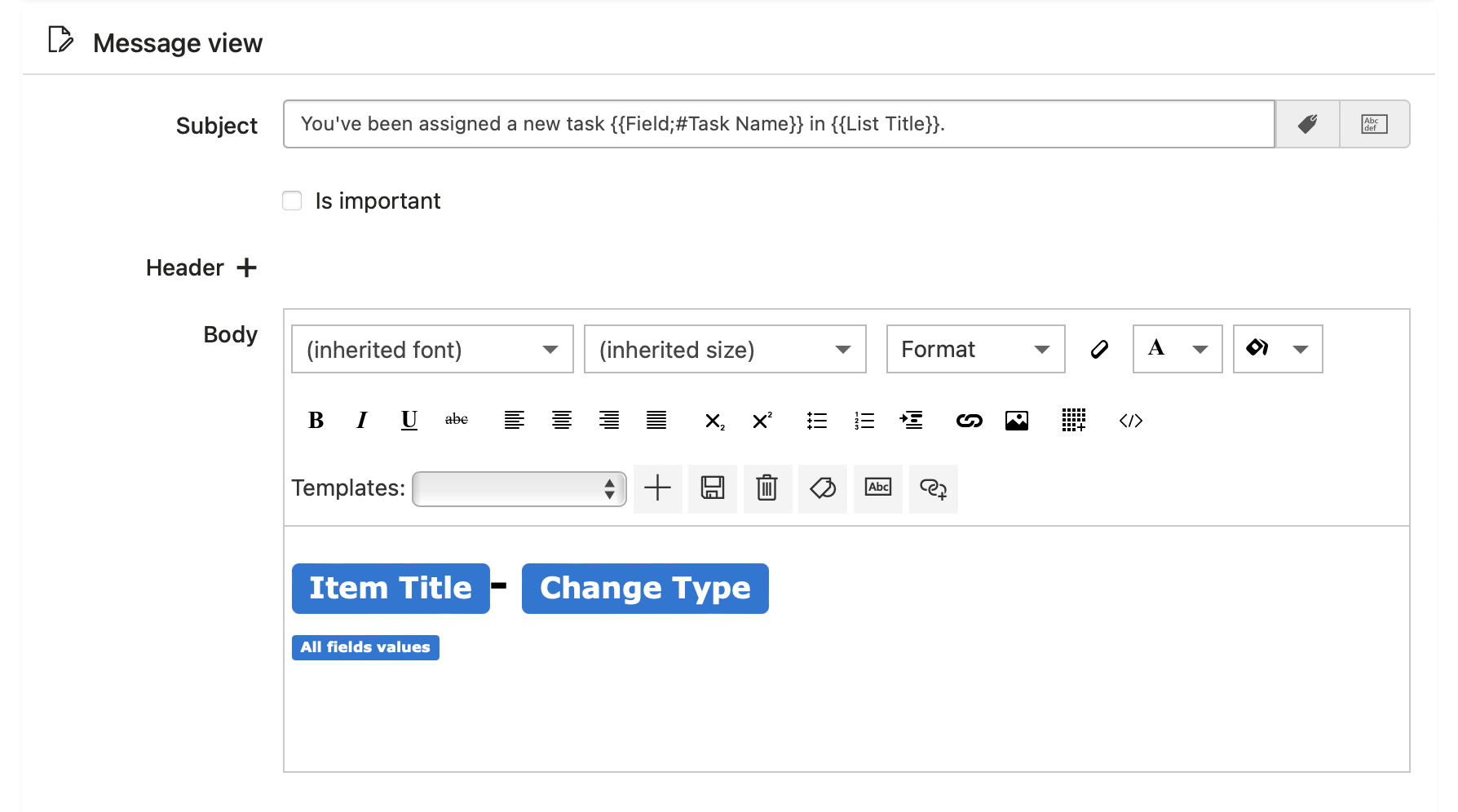The height and width of the screenshot is (812, 1458).
Task: Save the current template
Action: pyautogui.click(x=712, y=488)
